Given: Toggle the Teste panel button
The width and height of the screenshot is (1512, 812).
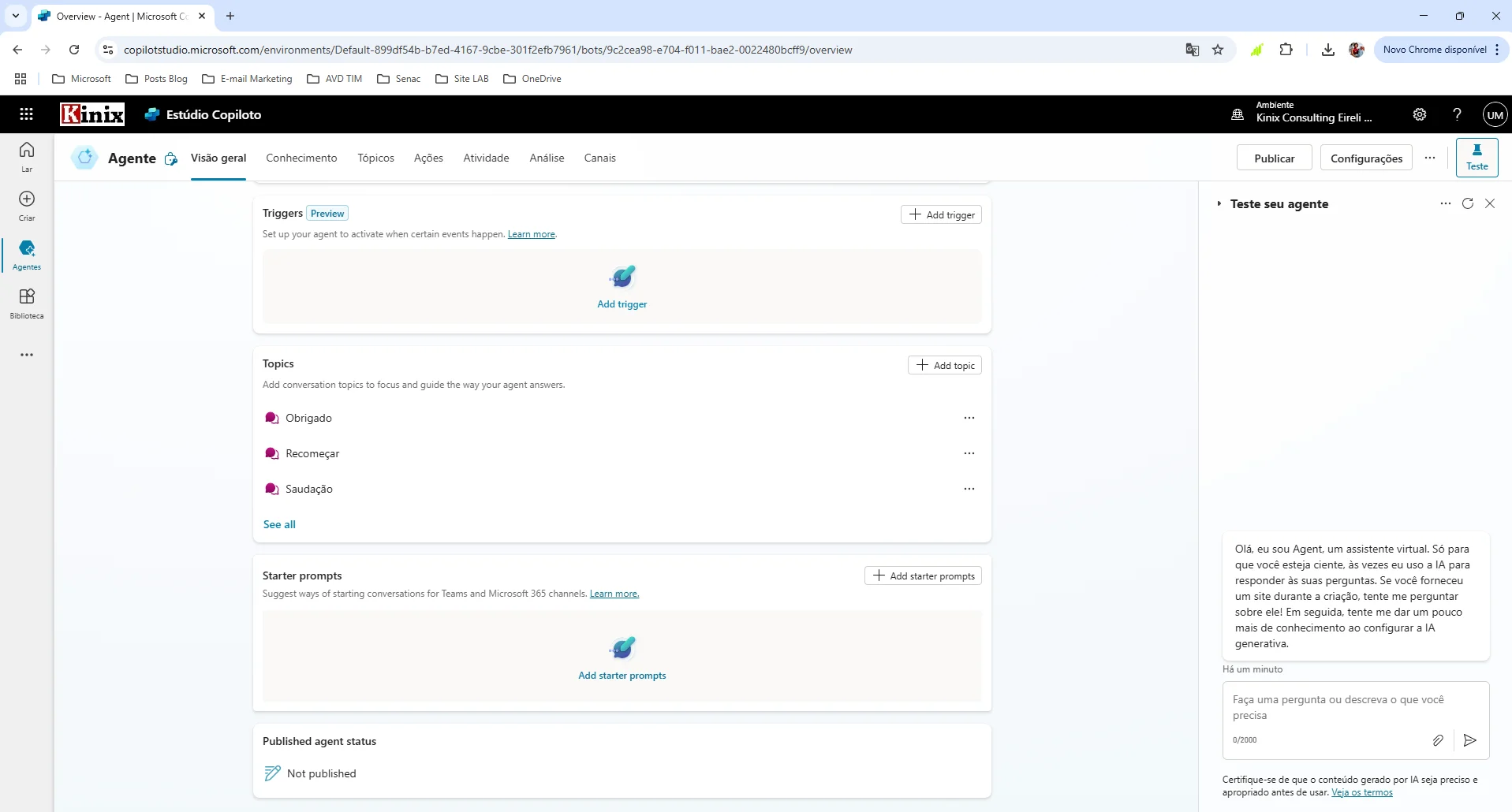Looking at the screenshot, I should pos(1477,157).
